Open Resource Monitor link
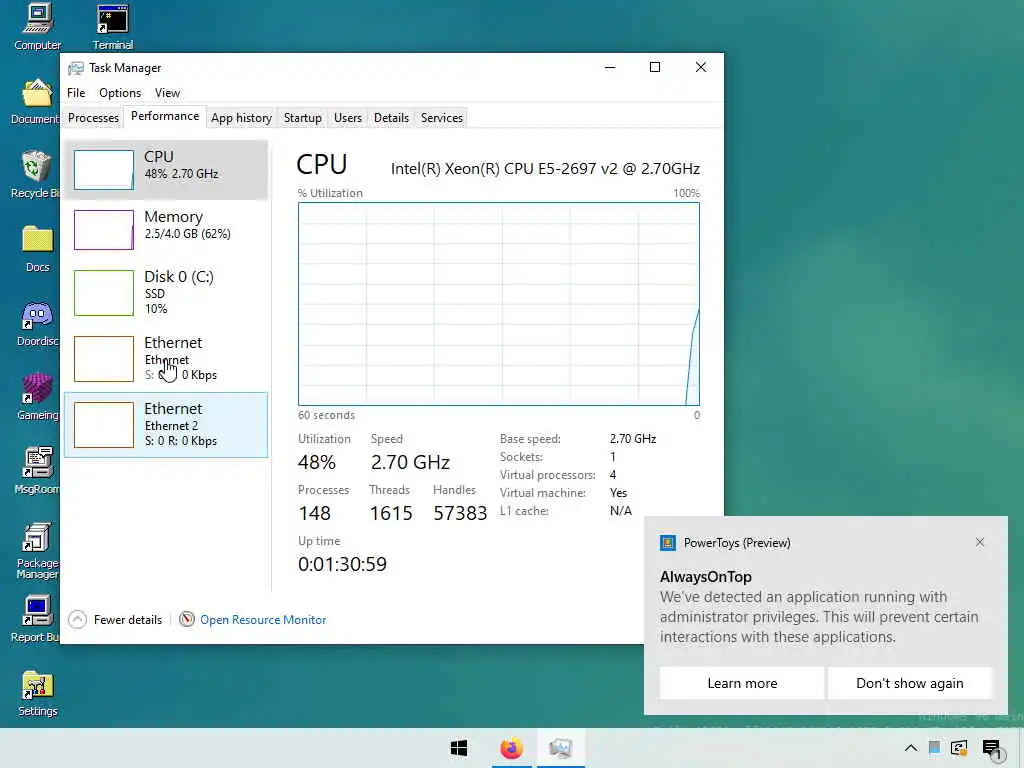This screenshot has height=768, width=1024. click(263, 620)
